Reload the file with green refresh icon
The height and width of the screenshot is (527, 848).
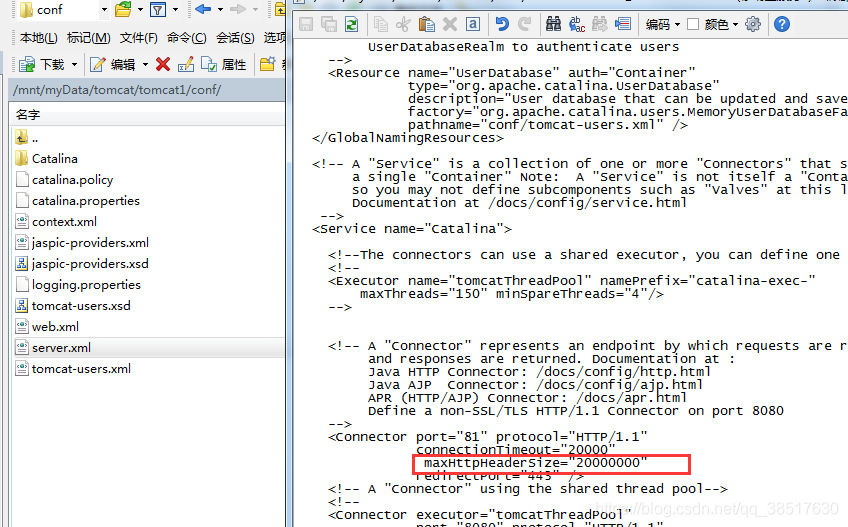(x=352, y=24)
